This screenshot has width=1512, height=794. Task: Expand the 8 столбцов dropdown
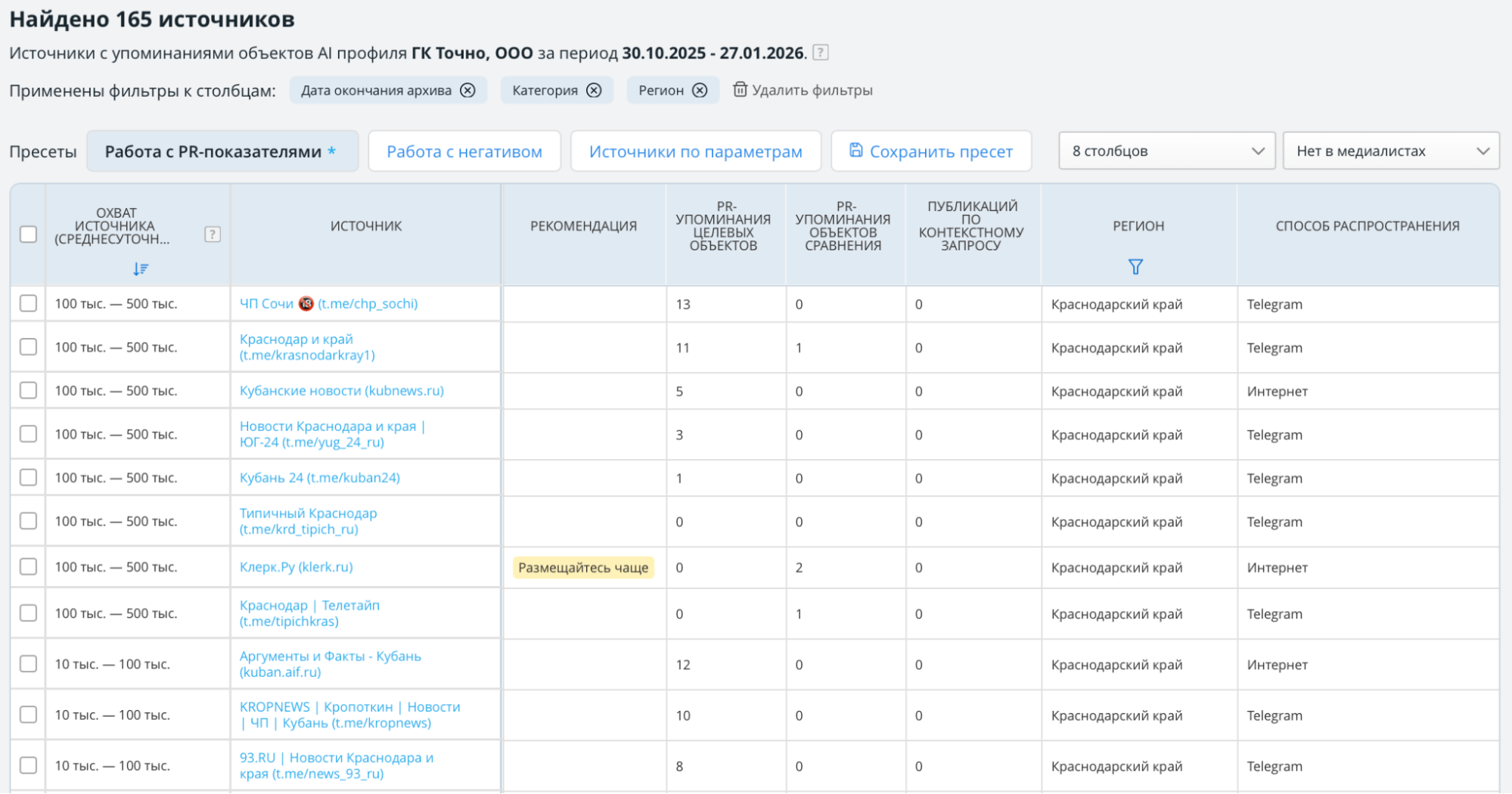tap(1166, 150)
